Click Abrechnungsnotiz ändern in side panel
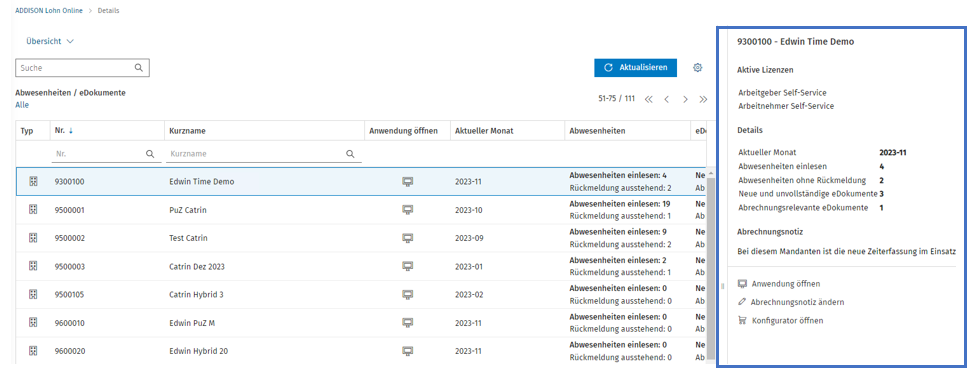Screen dimensions: 971x372 791,302
